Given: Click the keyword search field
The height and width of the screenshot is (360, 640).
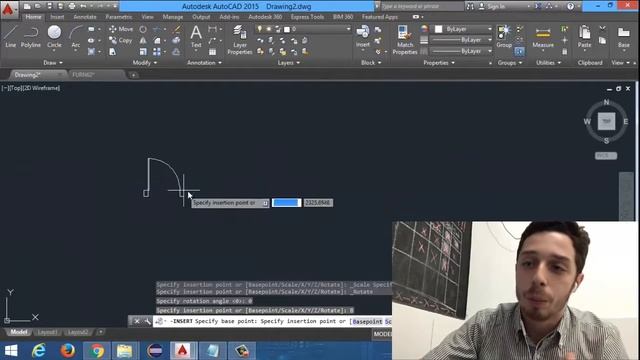Looking at the screenshot, I should pyautogui.click(x=422, y=6).
